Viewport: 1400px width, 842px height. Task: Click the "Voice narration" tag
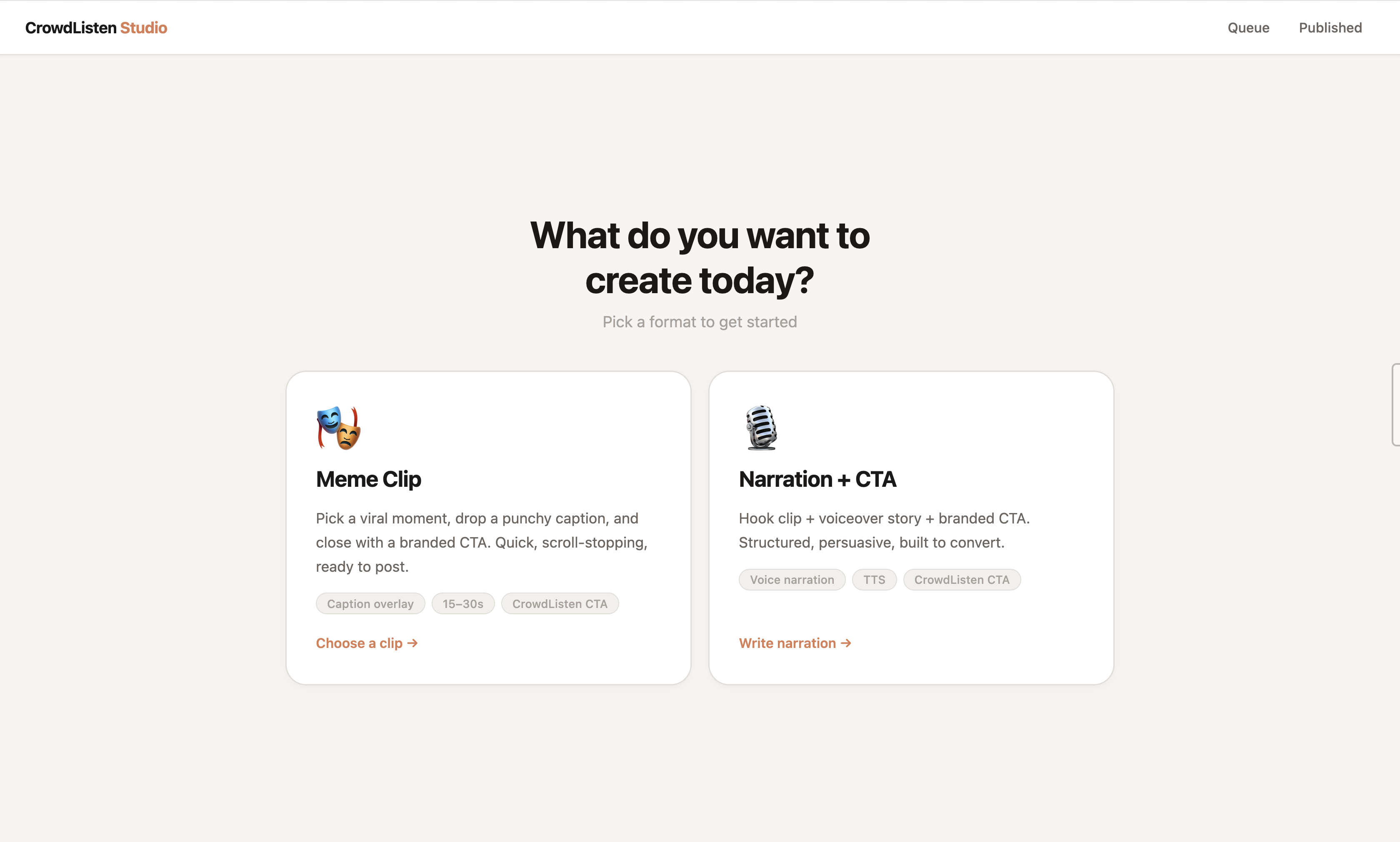pyautogui.click(x=791, y=580)
